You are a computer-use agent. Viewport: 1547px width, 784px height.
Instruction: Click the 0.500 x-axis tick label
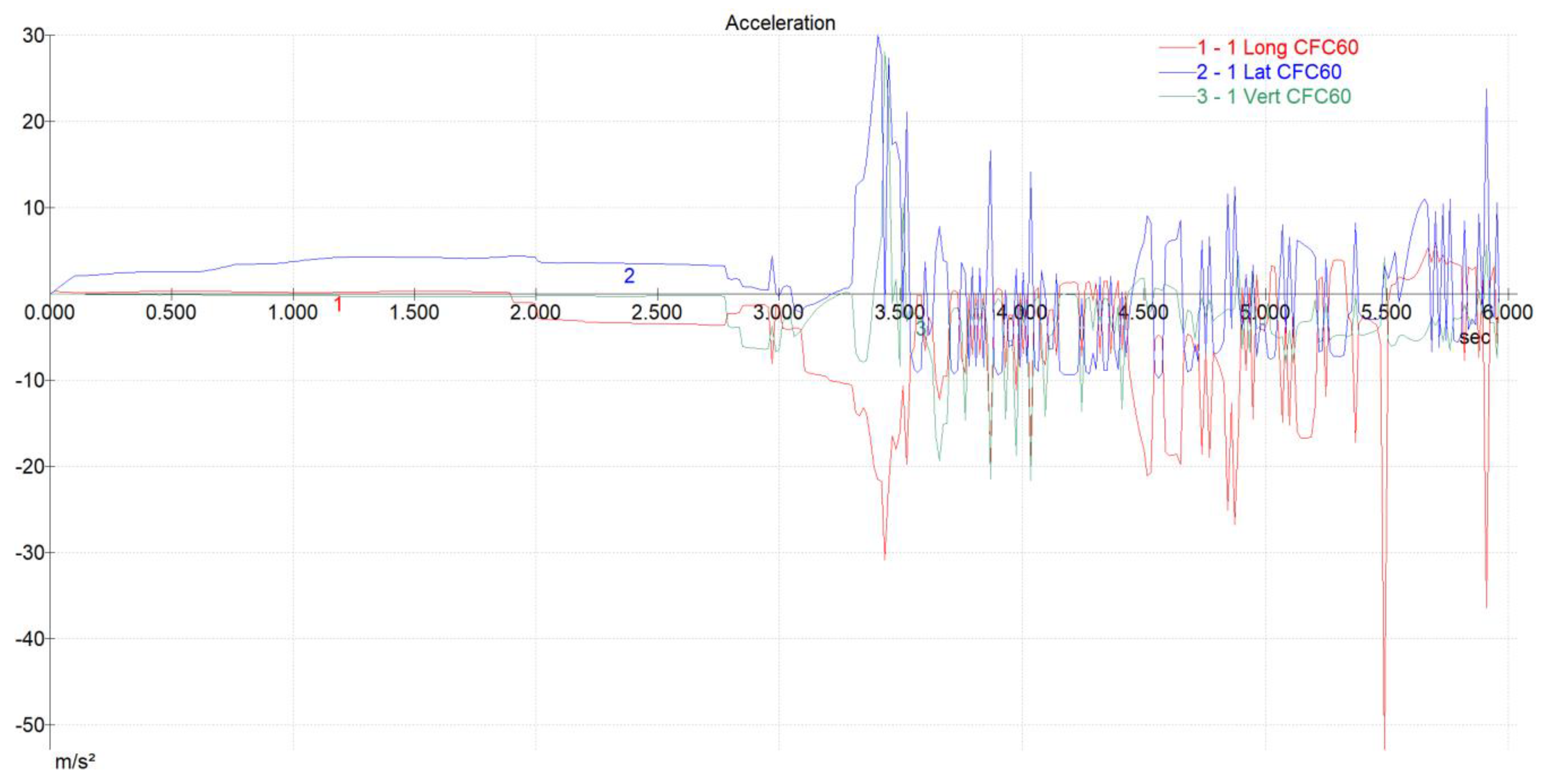click(x=170, y=313)
